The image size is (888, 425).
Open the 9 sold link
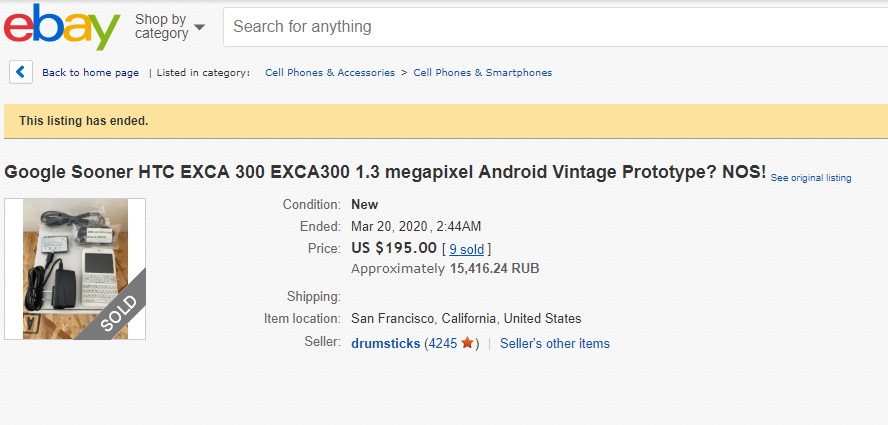[466, 248]
